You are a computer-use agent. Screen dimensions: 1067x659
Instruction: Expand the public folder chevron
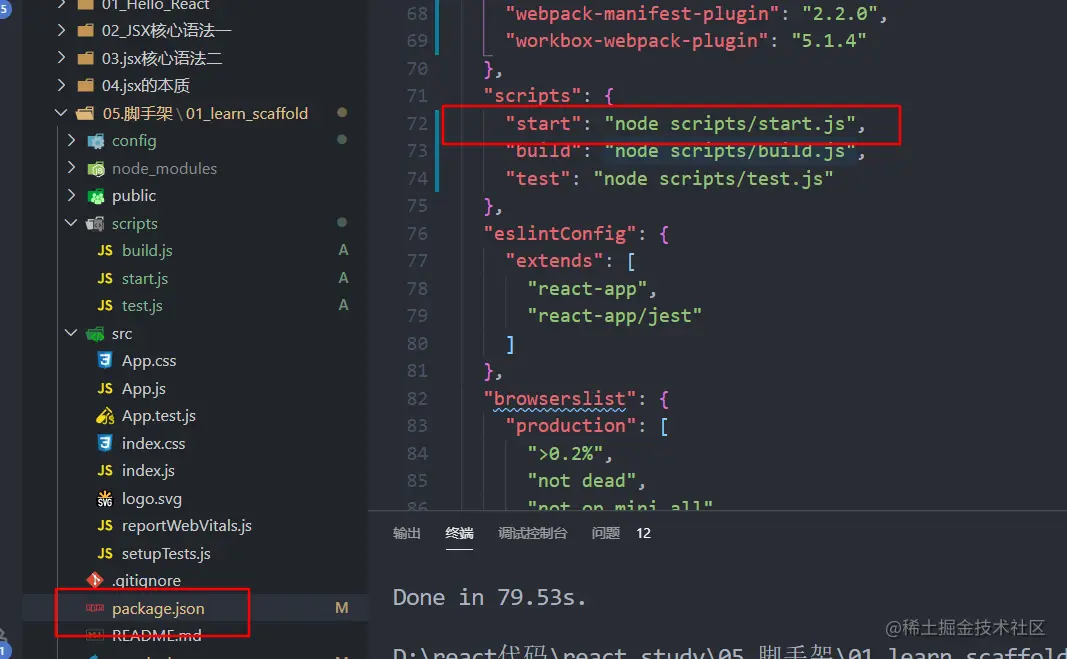71,195
